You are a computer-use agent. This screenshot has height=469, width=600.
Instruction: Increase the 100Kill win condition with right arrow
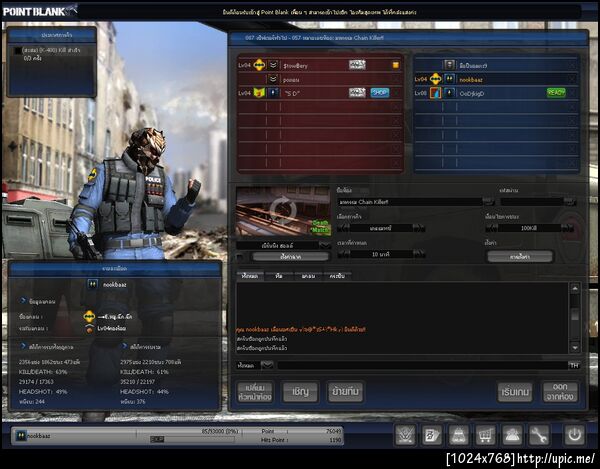pyautogui.click(x=568, y=228)
